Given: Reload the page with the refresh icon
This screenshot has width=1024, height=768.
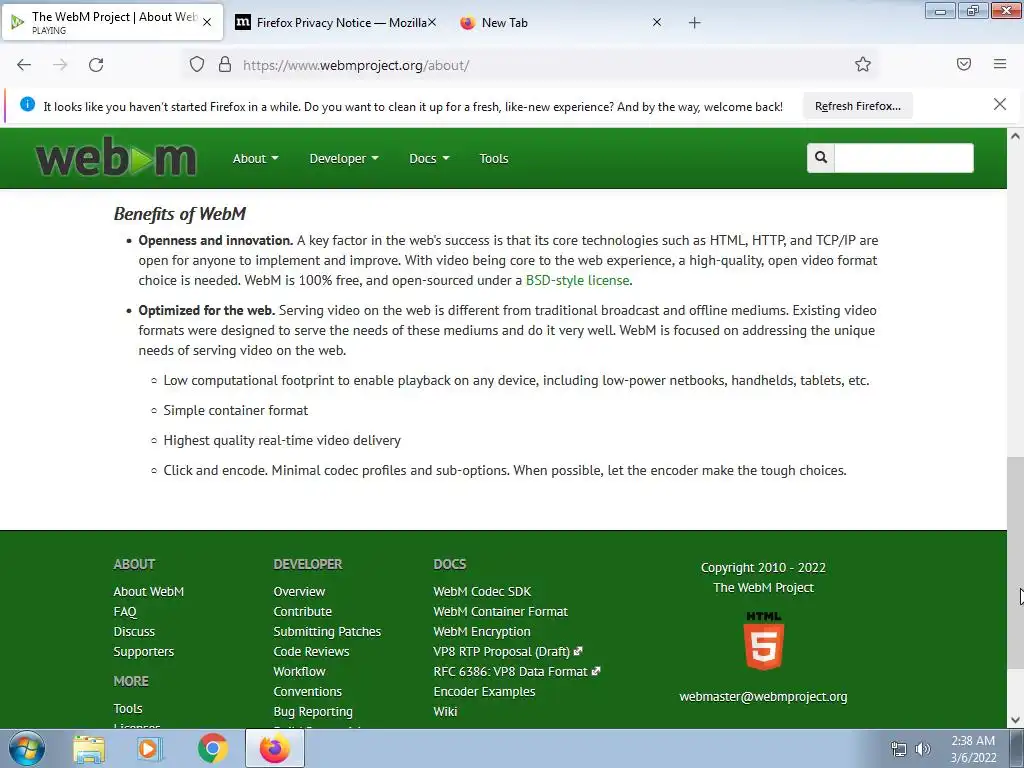Looking at the screenshot, I should (x=96, y=65).
